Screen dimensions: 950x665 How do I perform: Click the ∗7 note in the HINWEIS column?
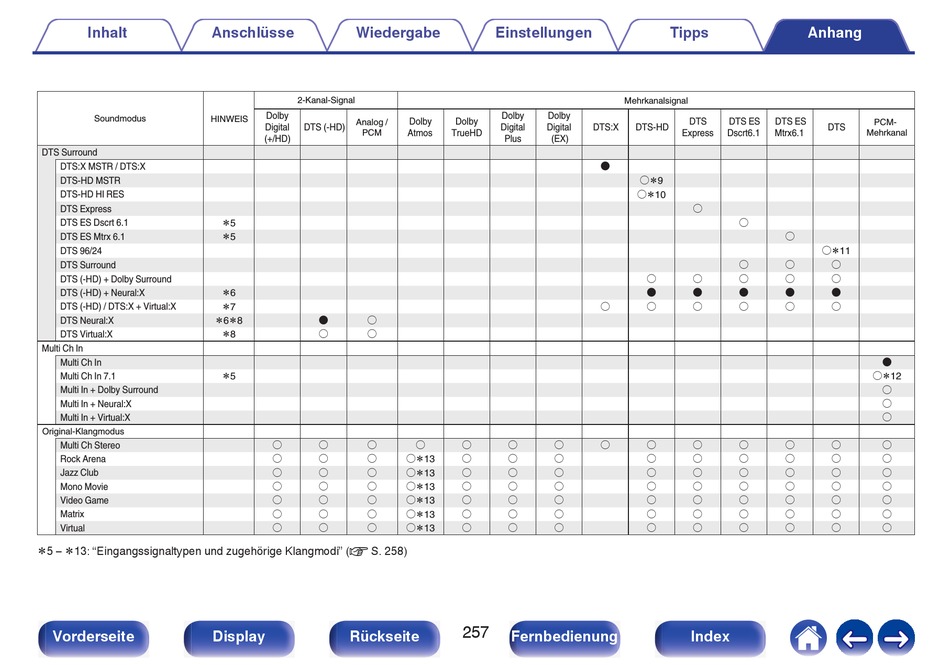tap(229, 307)
